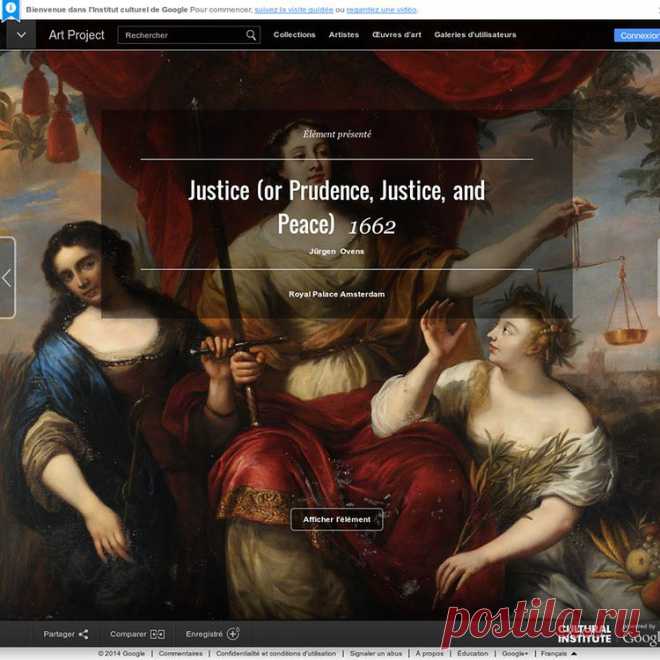660x660 pixels.
Task: Click the plus circle icon beside Enregistré
Action: 233,633
